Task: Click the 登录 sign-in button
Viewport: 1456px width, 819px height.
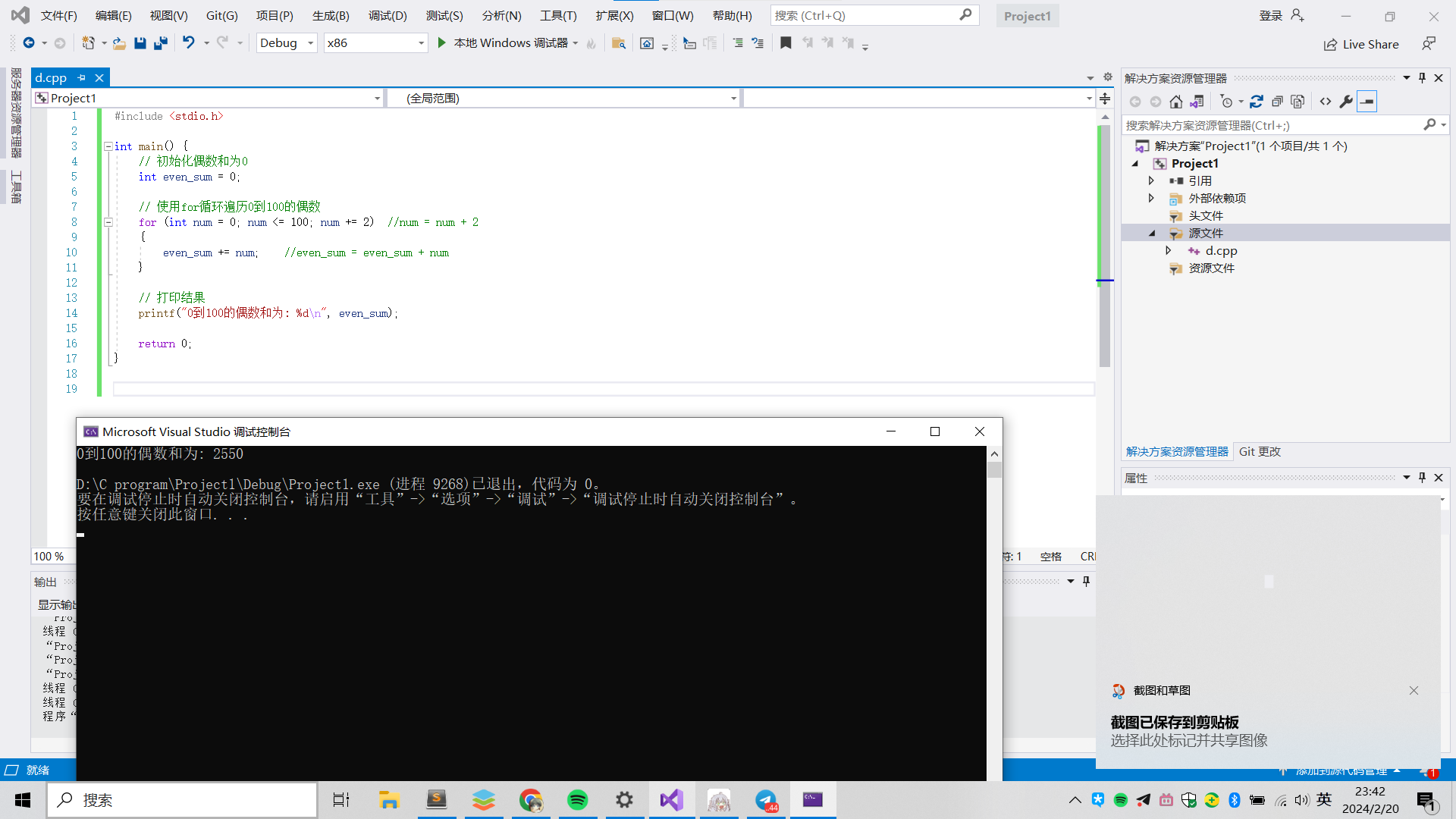Action: pyautogui.click(x=1282, y=15)
